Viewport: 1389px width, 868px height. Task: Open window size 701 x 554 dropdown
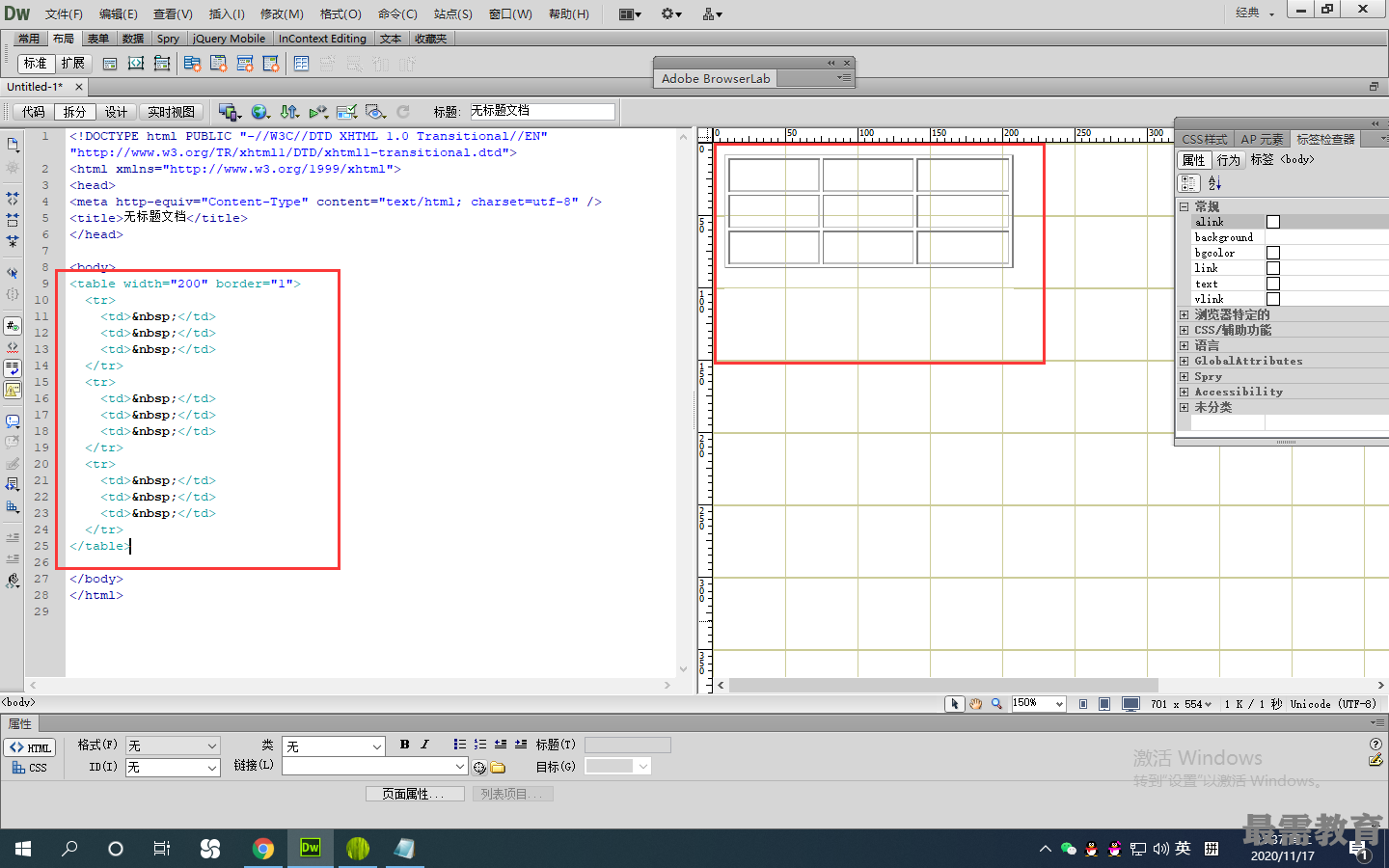[x=1181, y=704]
